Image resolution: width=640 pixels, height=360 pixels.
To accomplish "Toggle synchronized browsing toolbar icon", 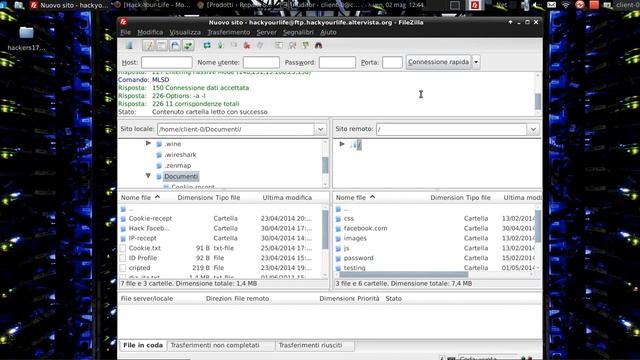I will (305, 45).
